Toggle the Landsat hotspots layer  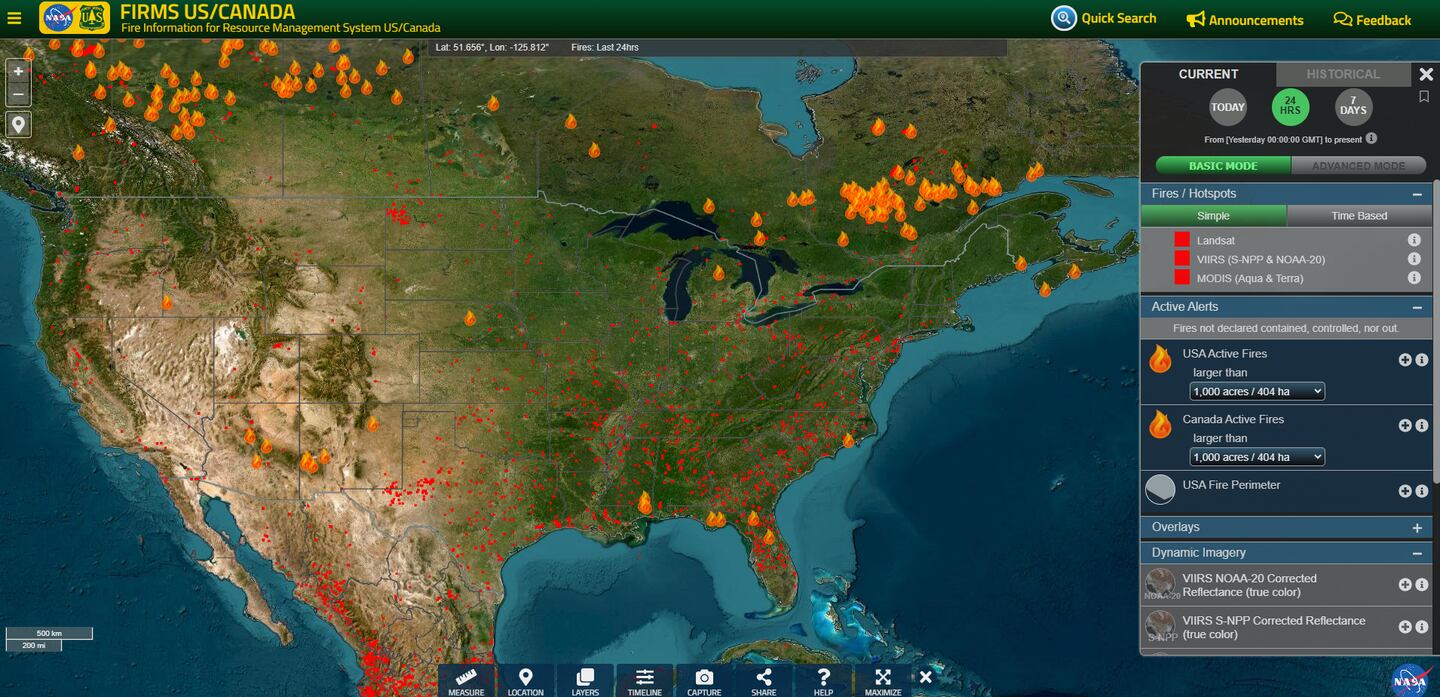click(1182, 240)
